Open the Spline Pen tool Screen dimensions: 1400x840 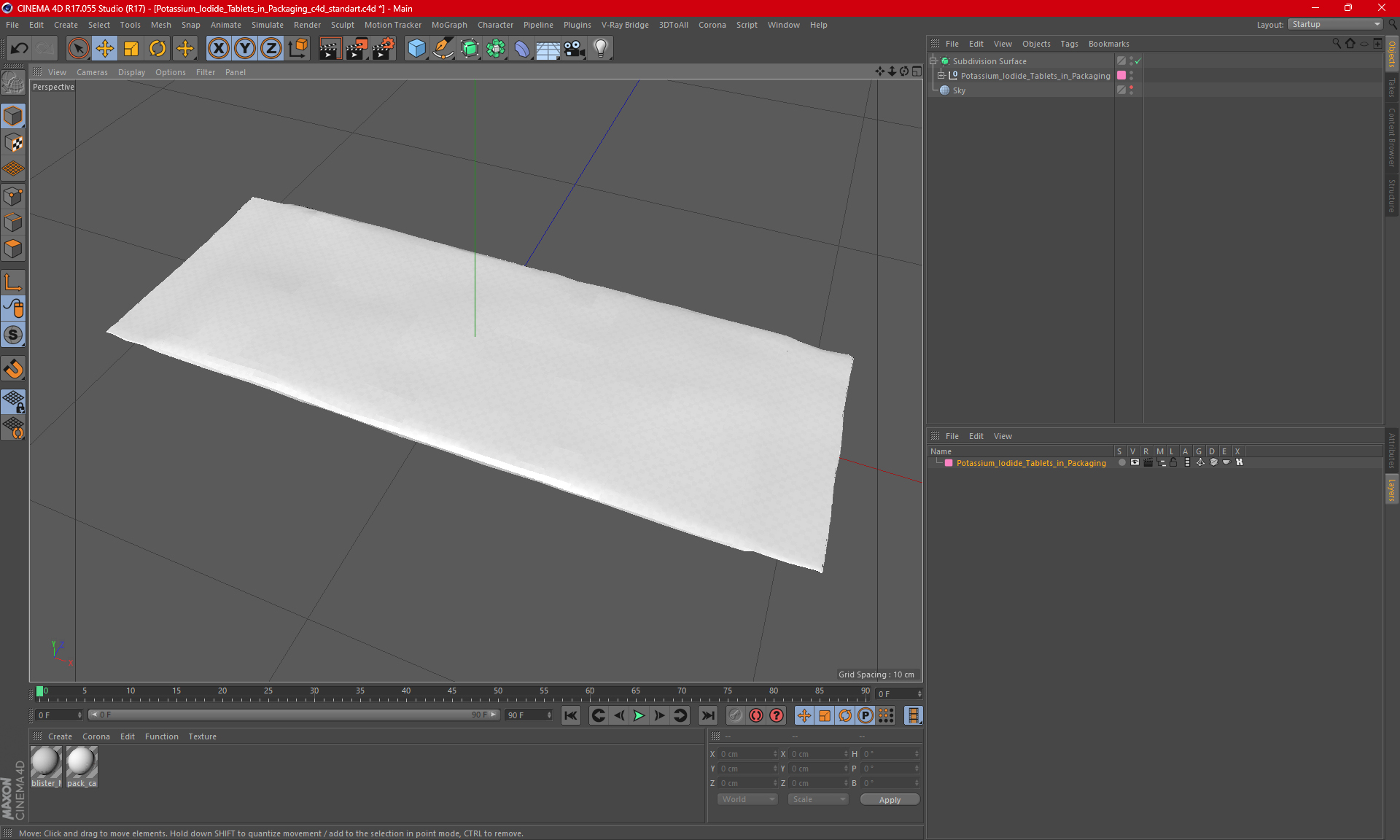443,48
